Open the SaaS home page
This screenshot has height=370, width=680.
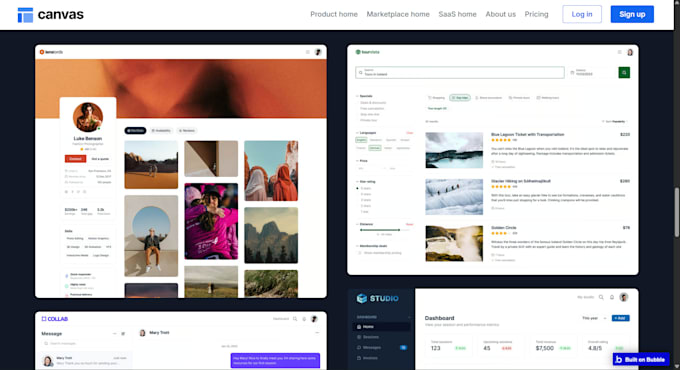click(x=457, y=14)
